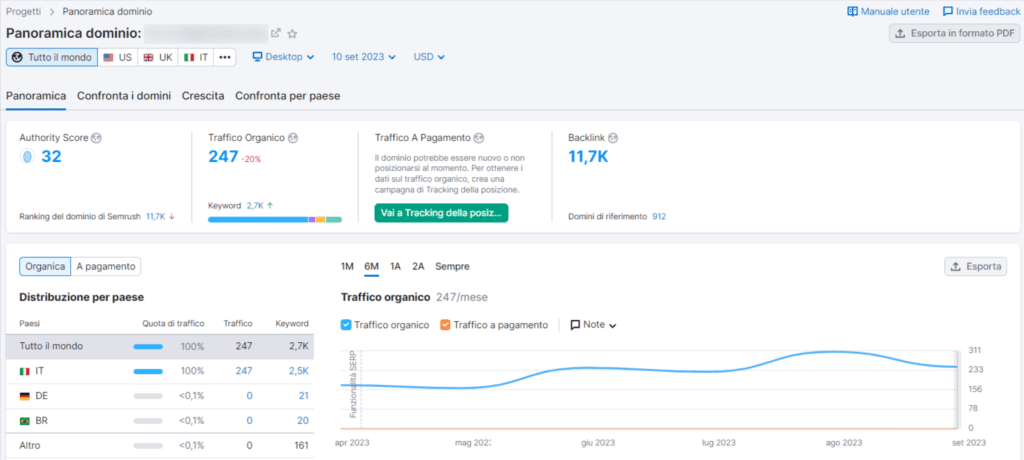Click the globe icon next to Backlink

click(613, 138)
